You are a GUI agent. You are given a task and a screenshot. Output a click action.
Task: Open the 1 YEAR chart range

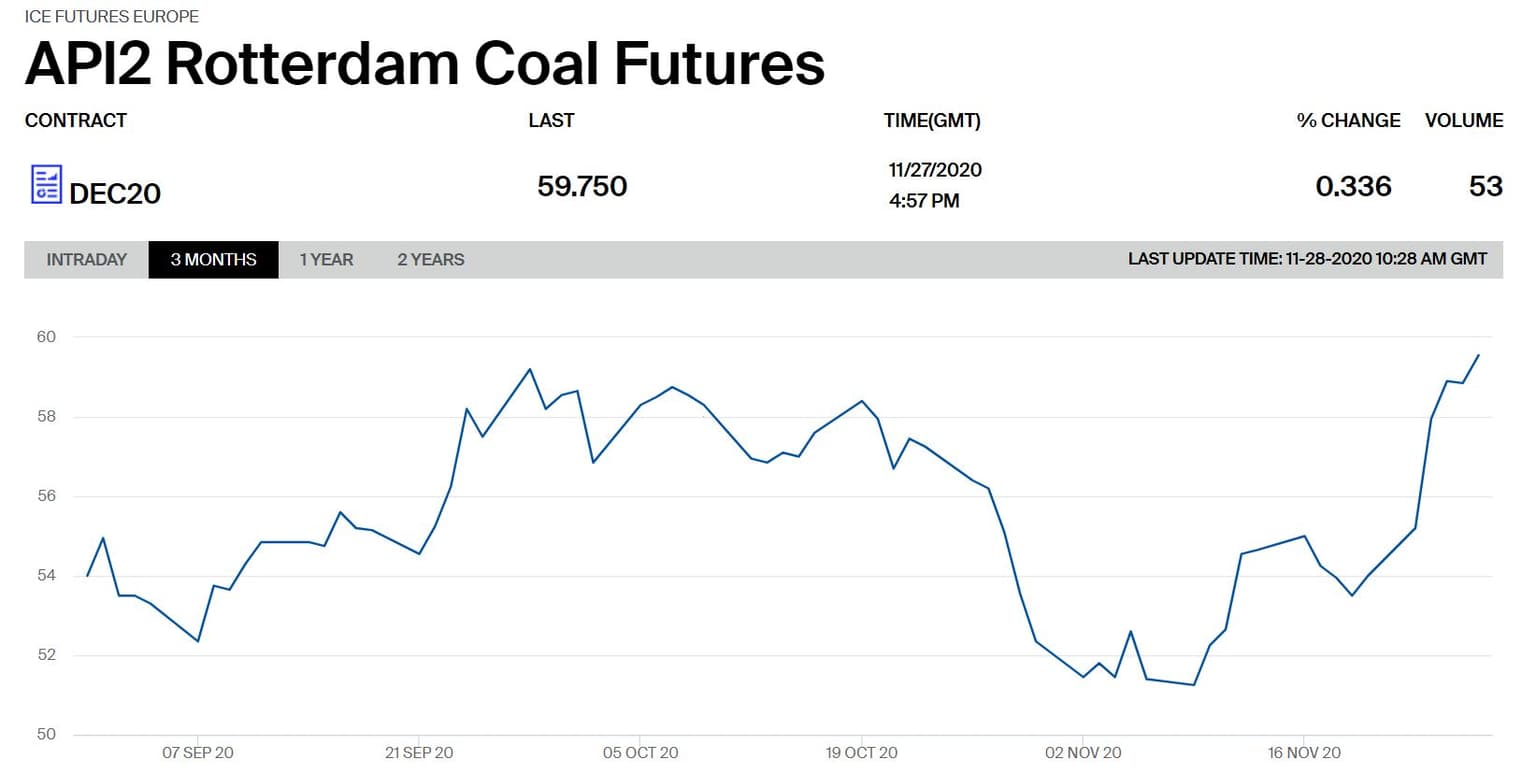point(326,260)
